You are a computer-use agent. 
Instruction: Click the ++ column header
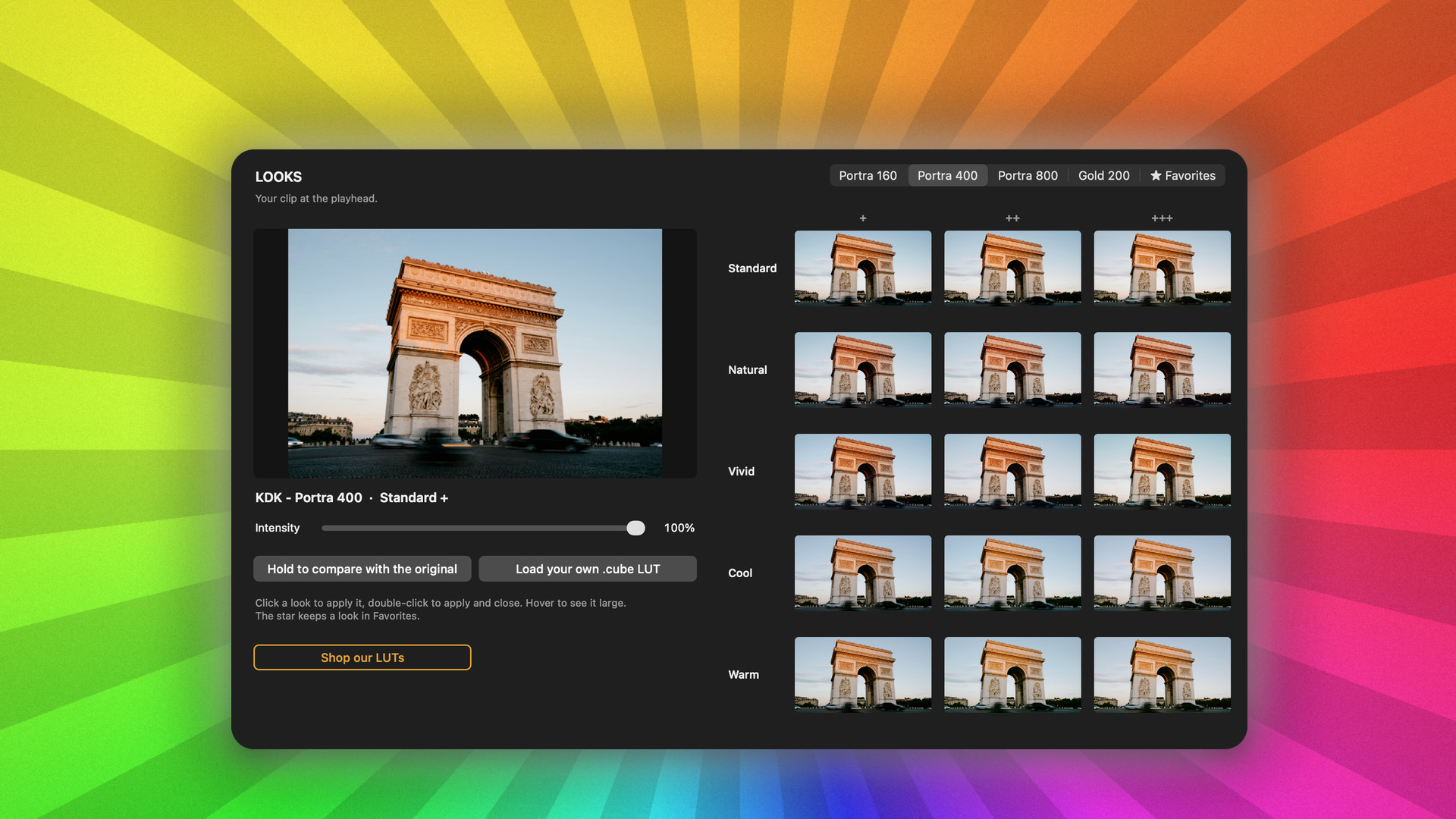click(x=1012, y=218)
